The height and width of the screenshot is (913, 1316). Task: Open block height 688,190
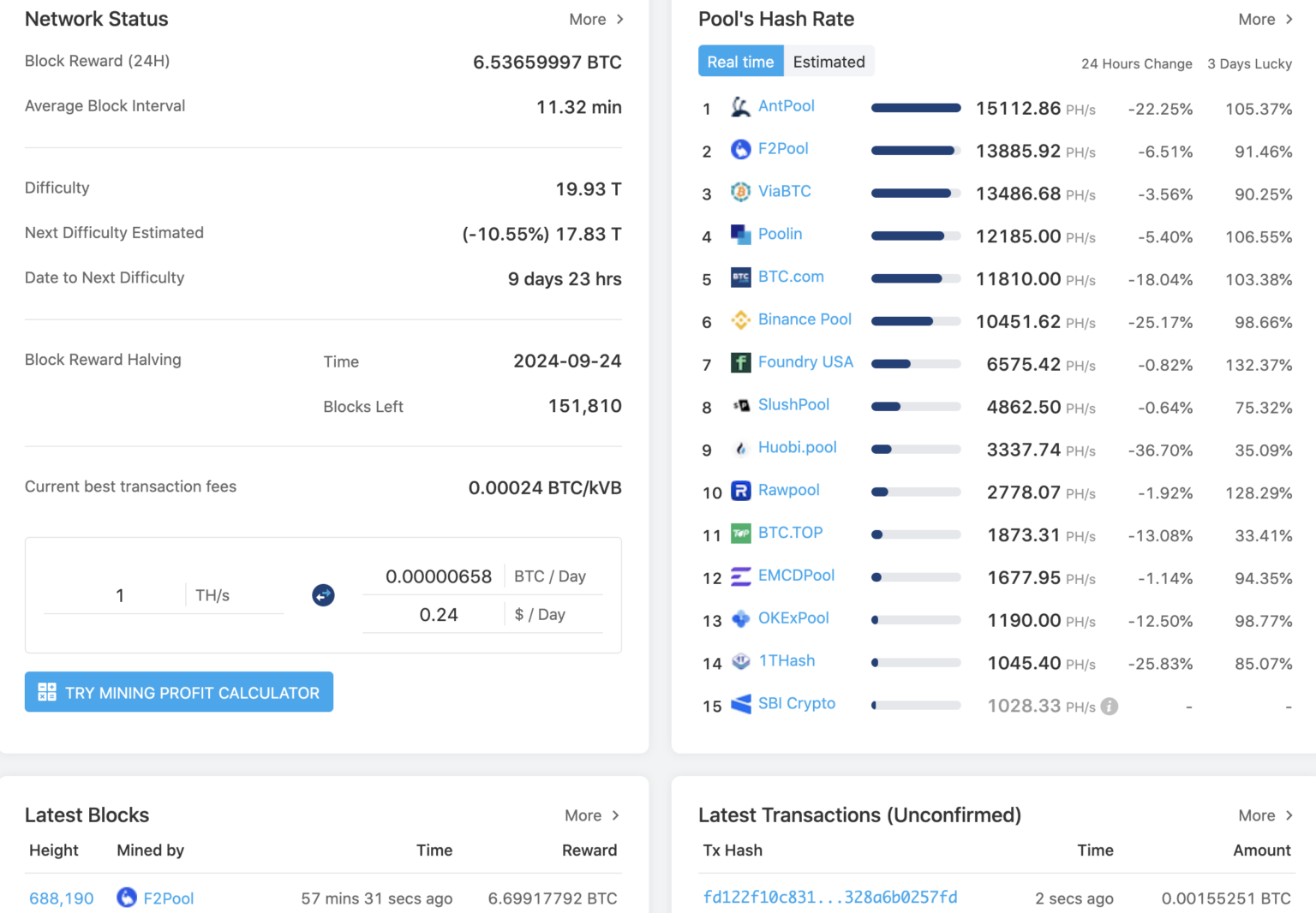point(62,898)
